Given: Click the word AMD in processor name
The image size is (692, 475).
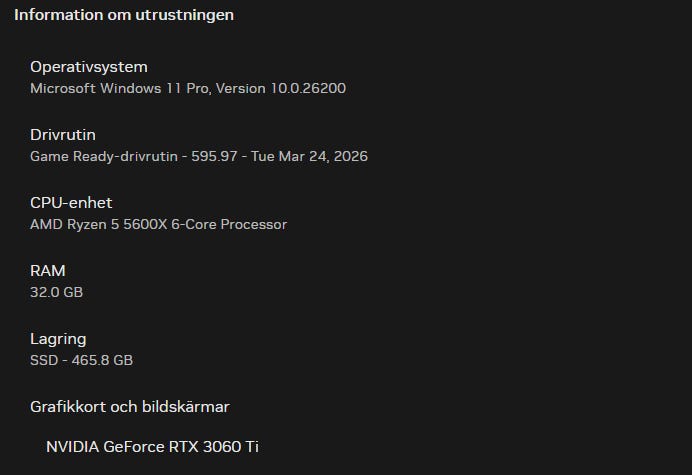Looking at the screenshot, I should pos(46,224).
